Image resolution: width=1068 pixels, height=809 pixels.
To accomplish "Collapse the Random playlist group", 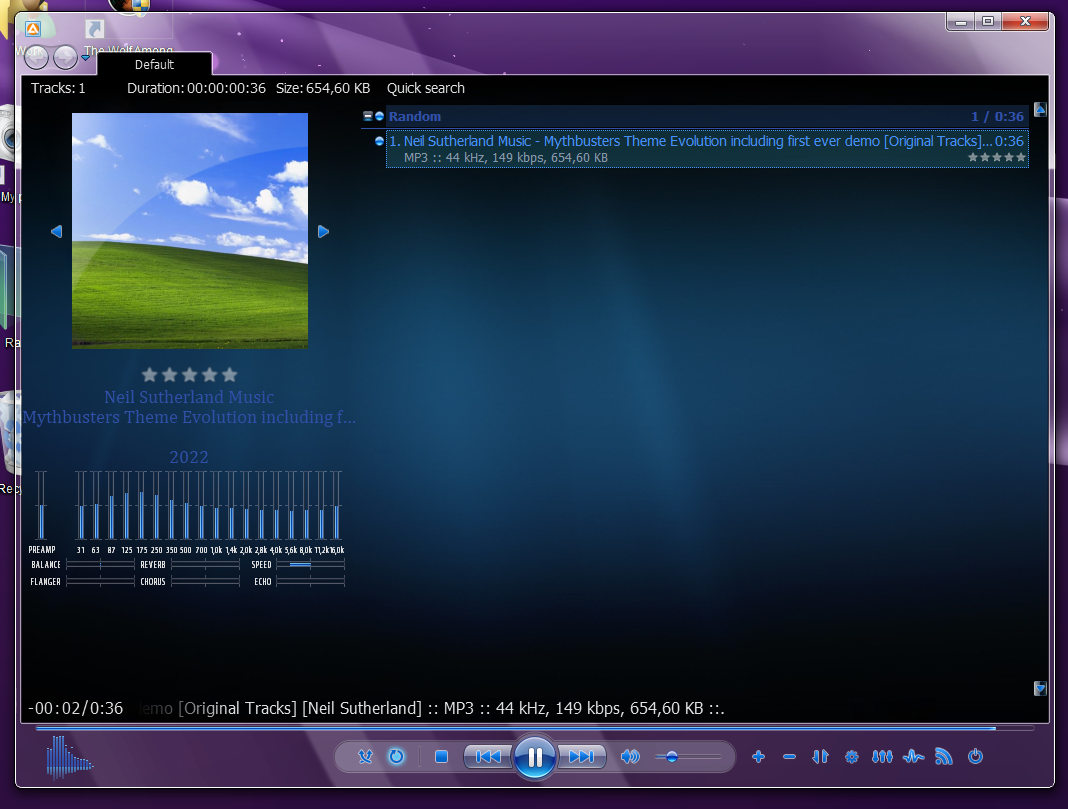I will coord(368,116).
